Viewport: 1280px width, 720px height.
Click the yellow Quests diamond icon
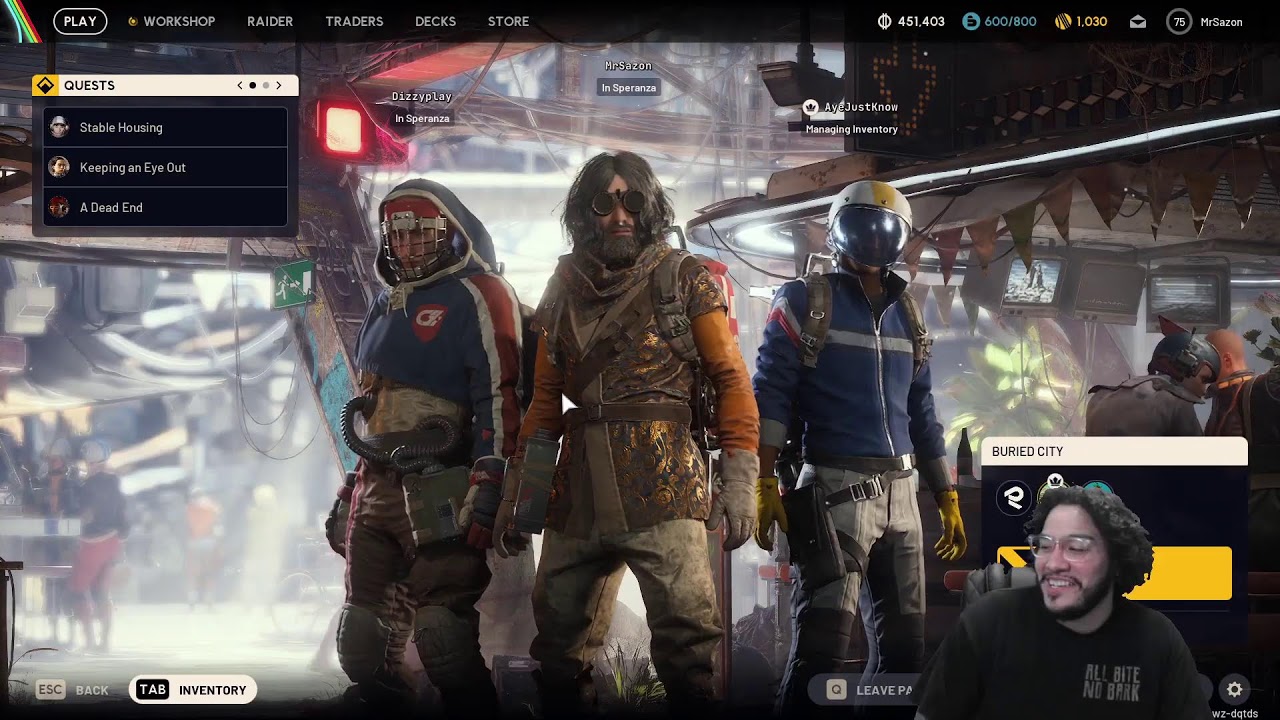click(45, 86)
